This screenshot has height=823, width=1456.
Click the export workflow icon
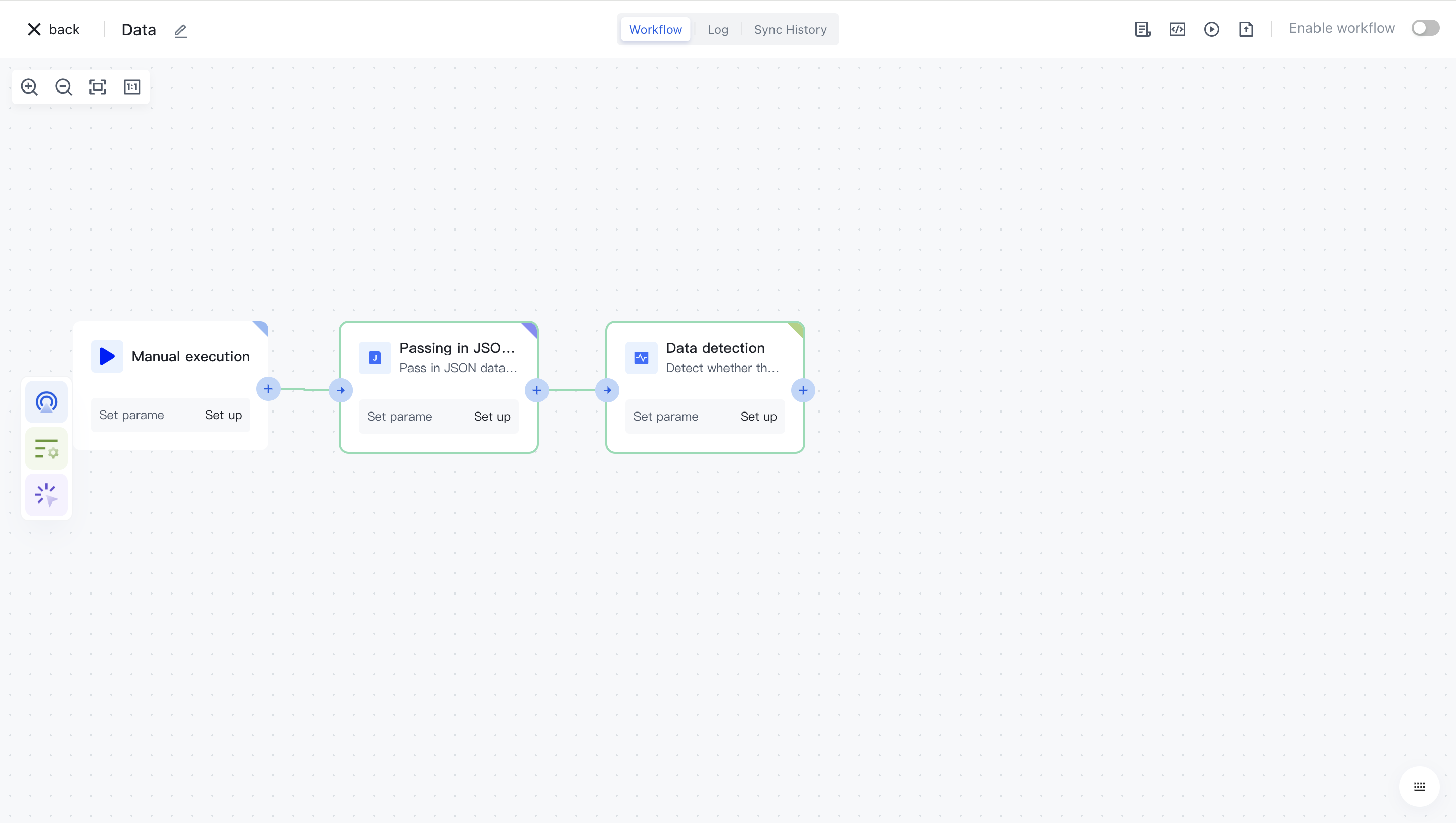pos(1246,29)
